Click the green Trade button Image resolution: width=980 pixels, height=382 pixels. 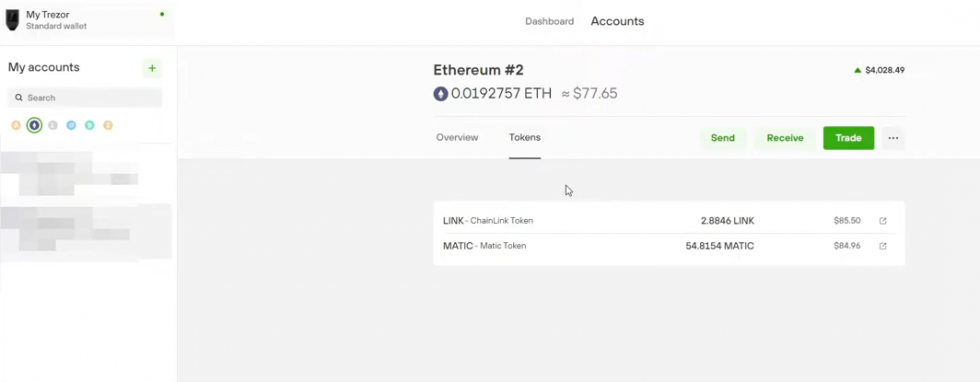[848, 138]
